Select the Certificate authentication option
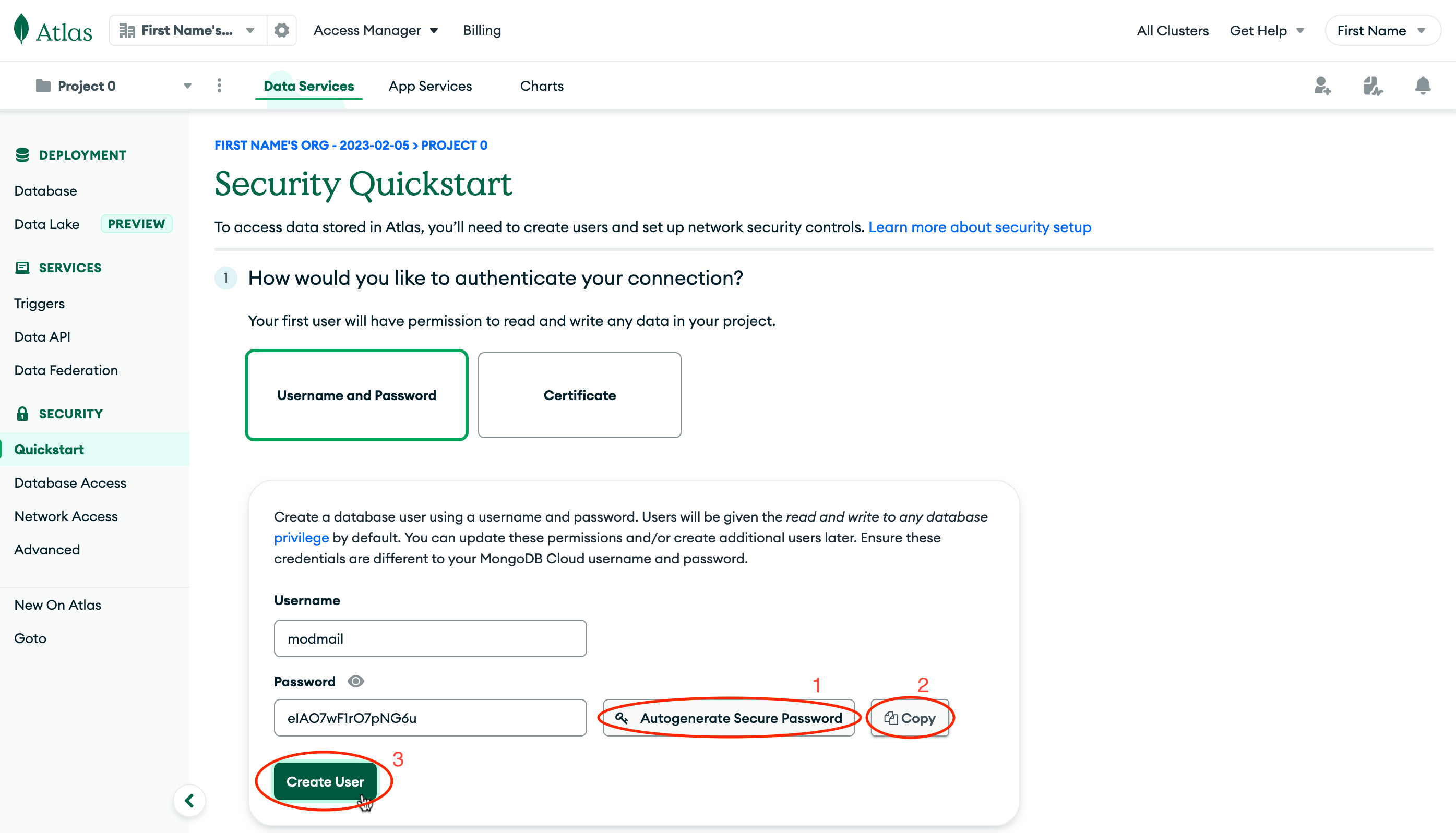 point(579,395)
